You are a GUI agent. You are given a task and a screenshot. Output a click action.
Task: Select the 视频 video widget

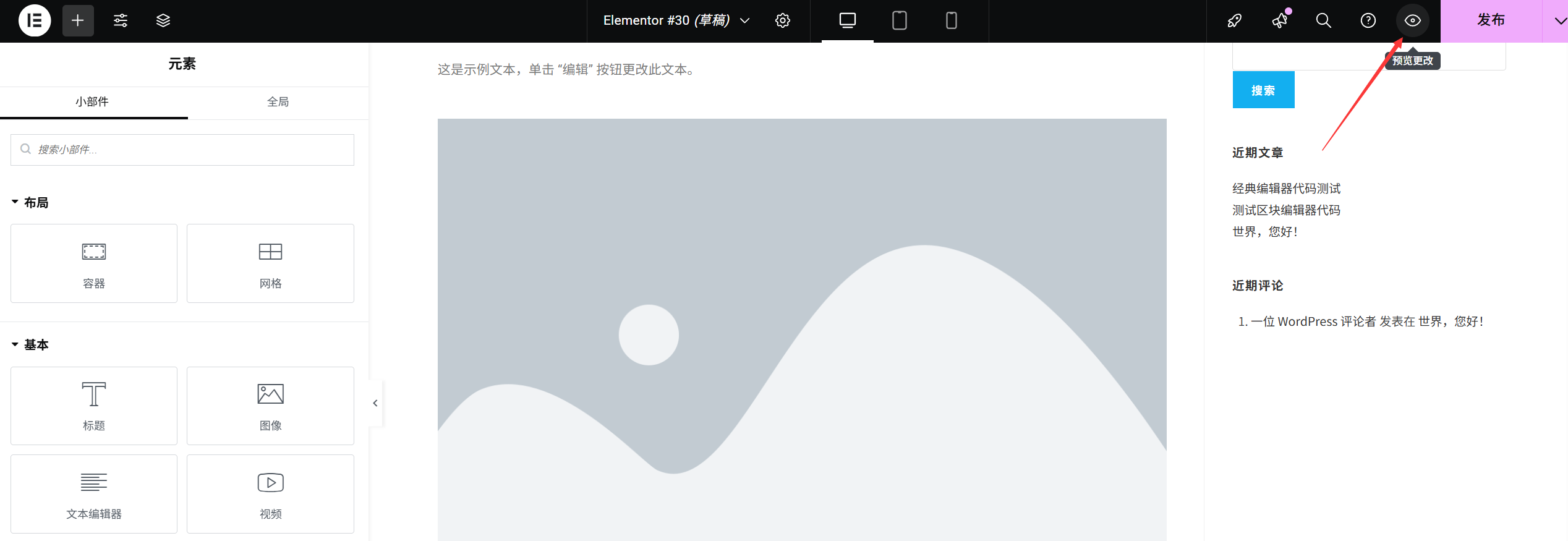(270, 494)
